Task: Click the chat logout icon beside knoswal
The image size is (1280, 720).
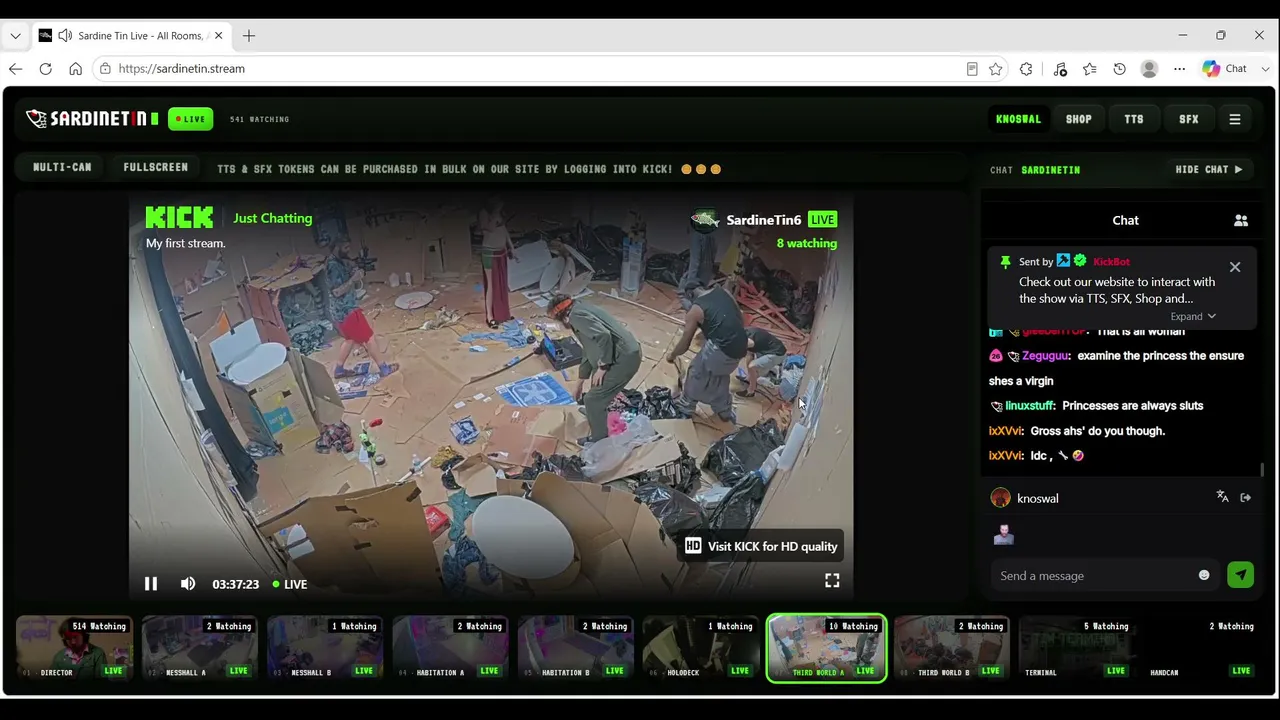Action: point(1246,497)
